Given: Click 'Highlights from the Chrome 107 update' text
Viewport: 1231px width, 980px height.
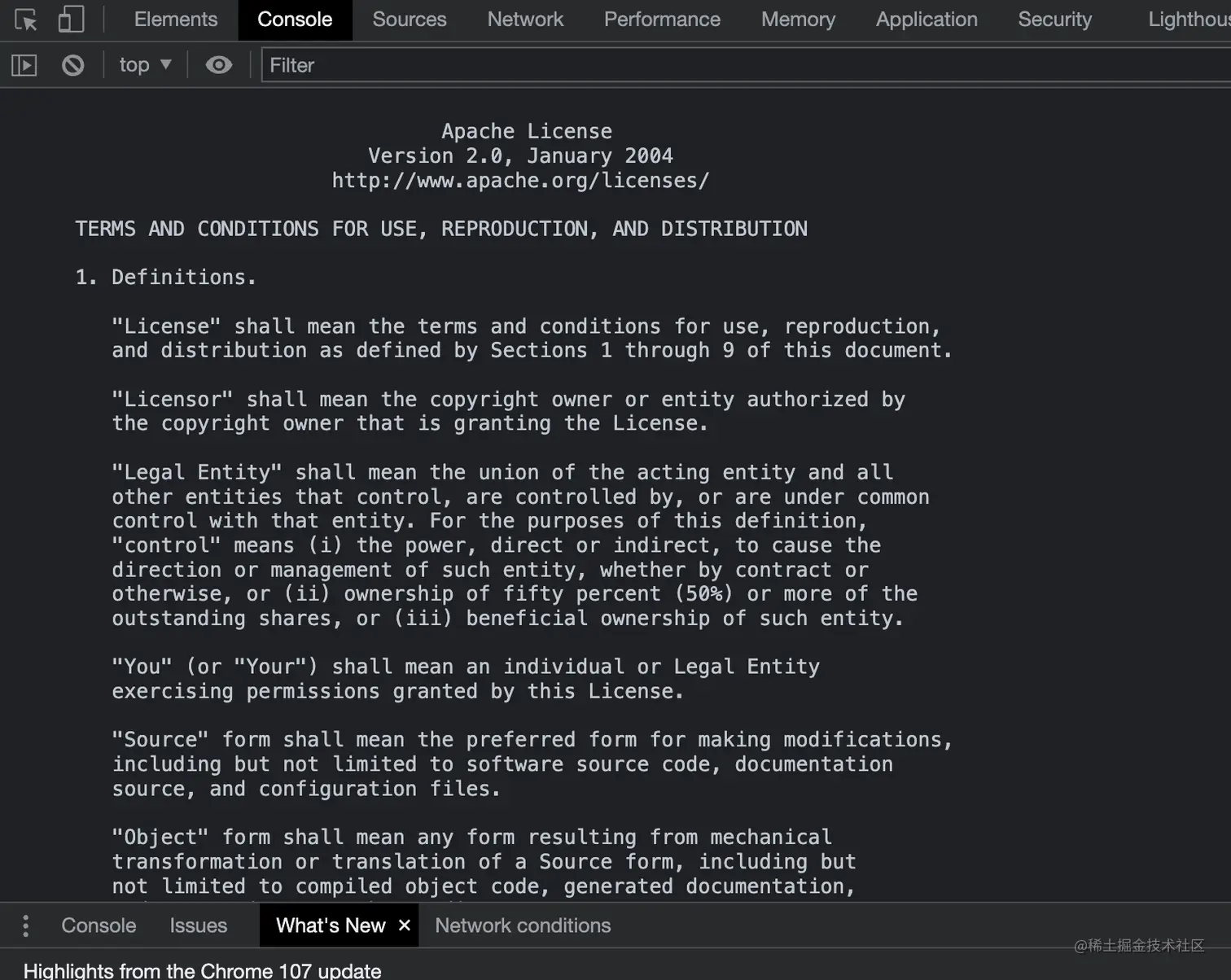Looking at the screenshot, I should coord(202,970).
